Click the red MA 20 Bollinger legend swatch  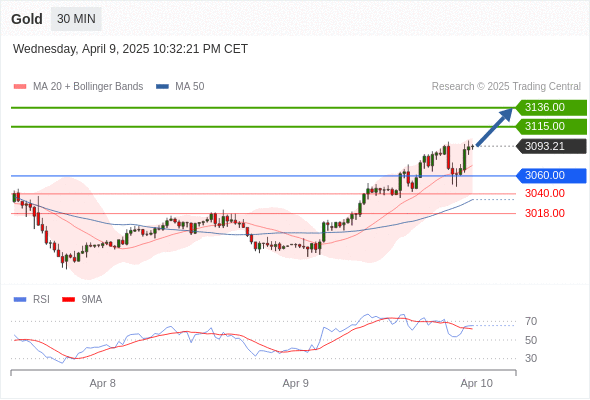point(20,87)
